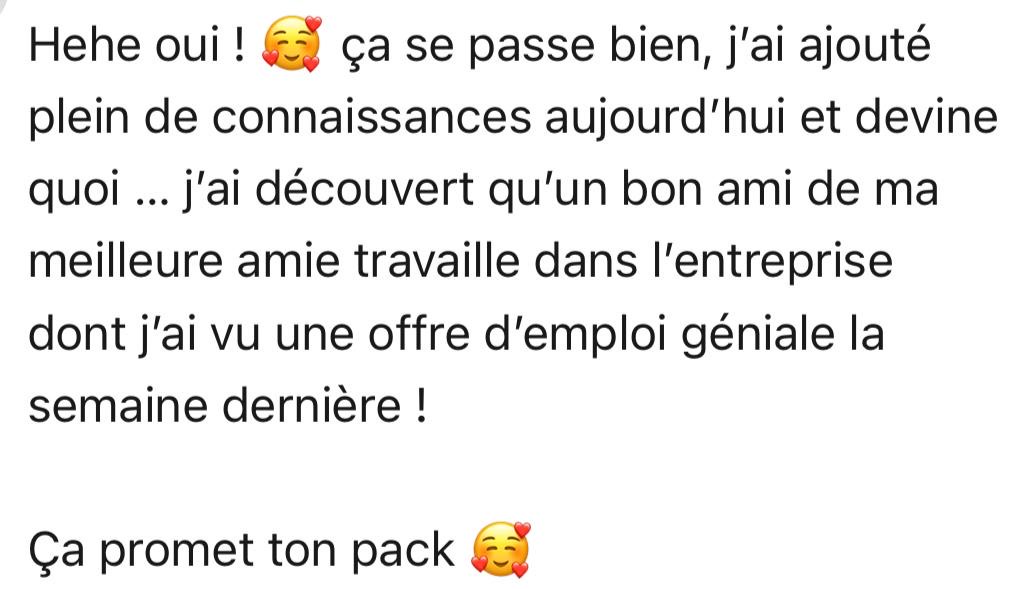Click the word "travaille" in the message
Viewport: 1024px width, 589px height.
coord(438,261)
